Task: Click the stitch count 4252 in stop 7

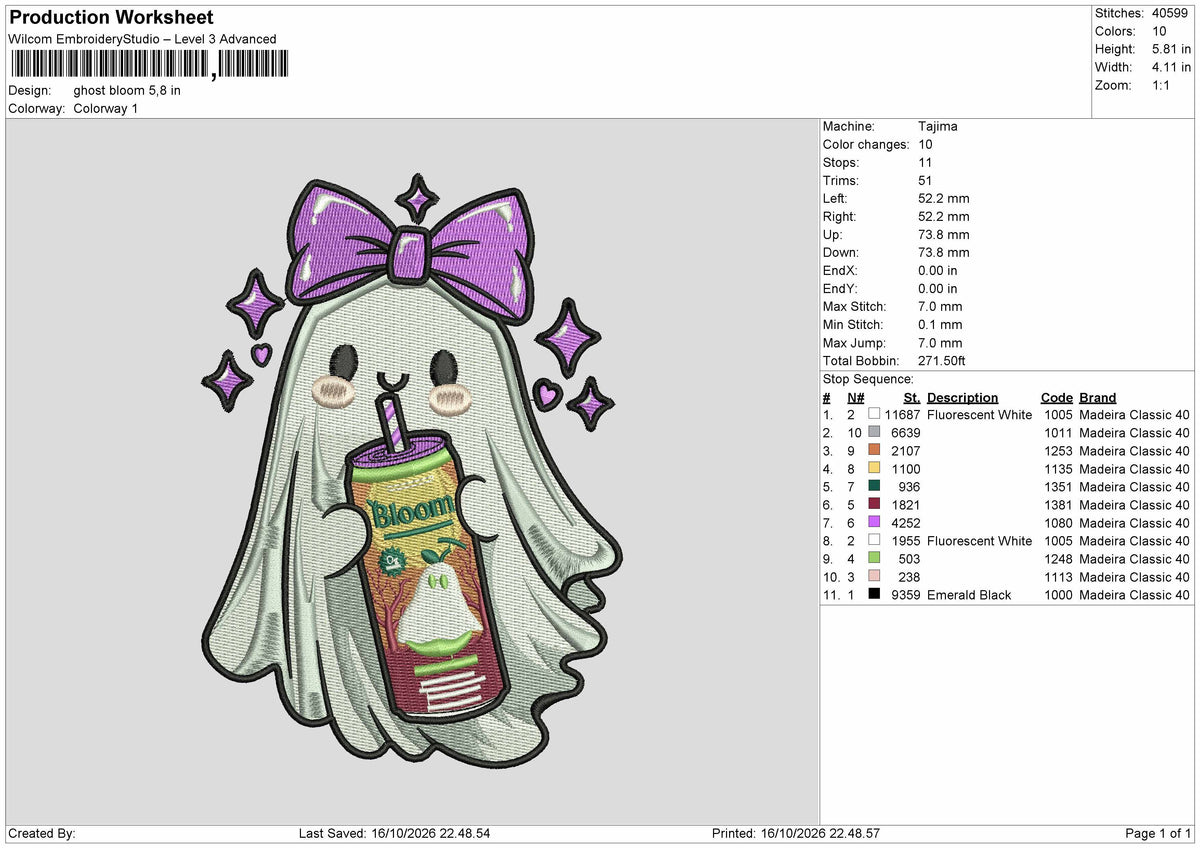Action: point(905,522)
